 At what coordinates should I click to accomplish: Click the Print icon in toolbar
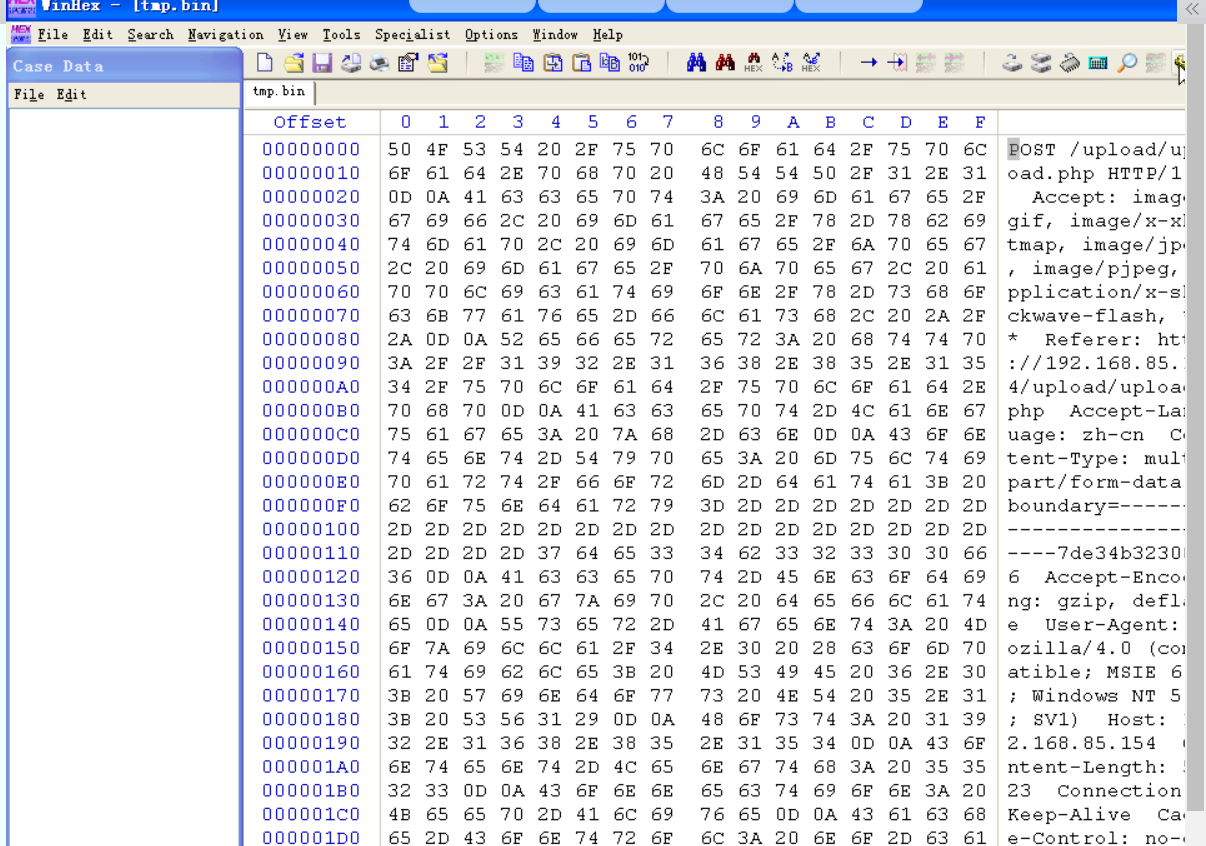point(379,63)
